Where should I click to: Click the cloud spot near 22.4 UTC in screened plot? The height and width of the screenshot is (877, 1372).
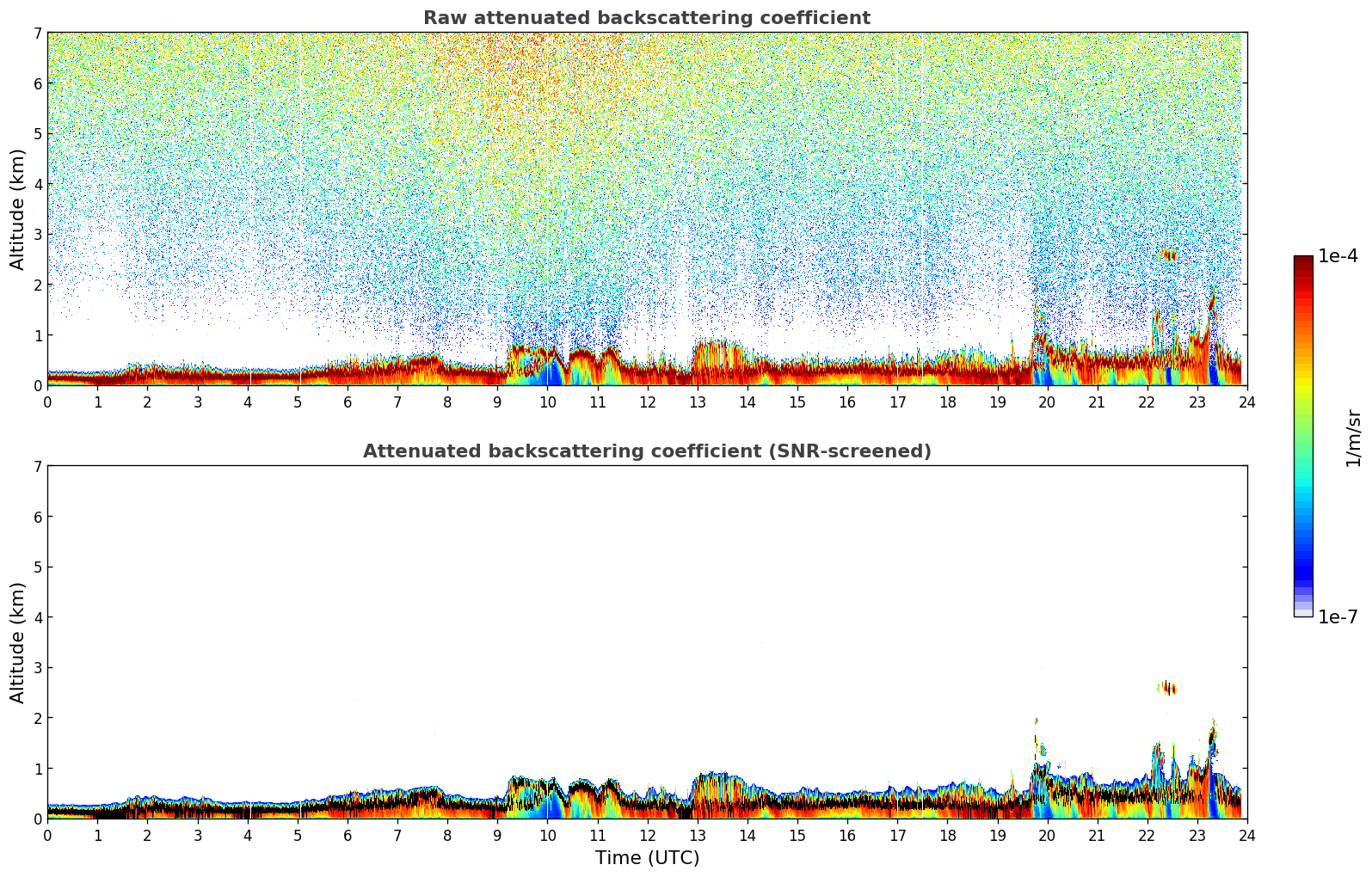click(x=1168, y=688)
